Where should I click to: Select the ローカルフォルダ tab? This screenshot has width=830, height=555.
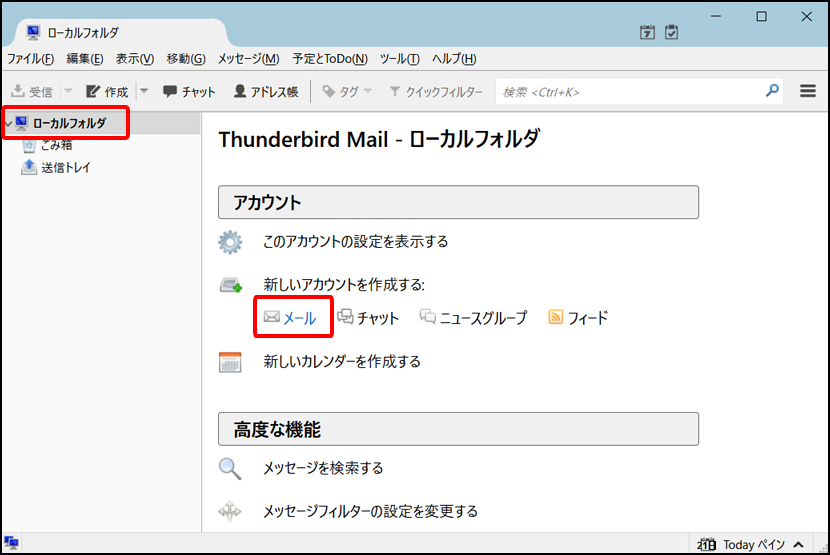click(x=122, y=33)
